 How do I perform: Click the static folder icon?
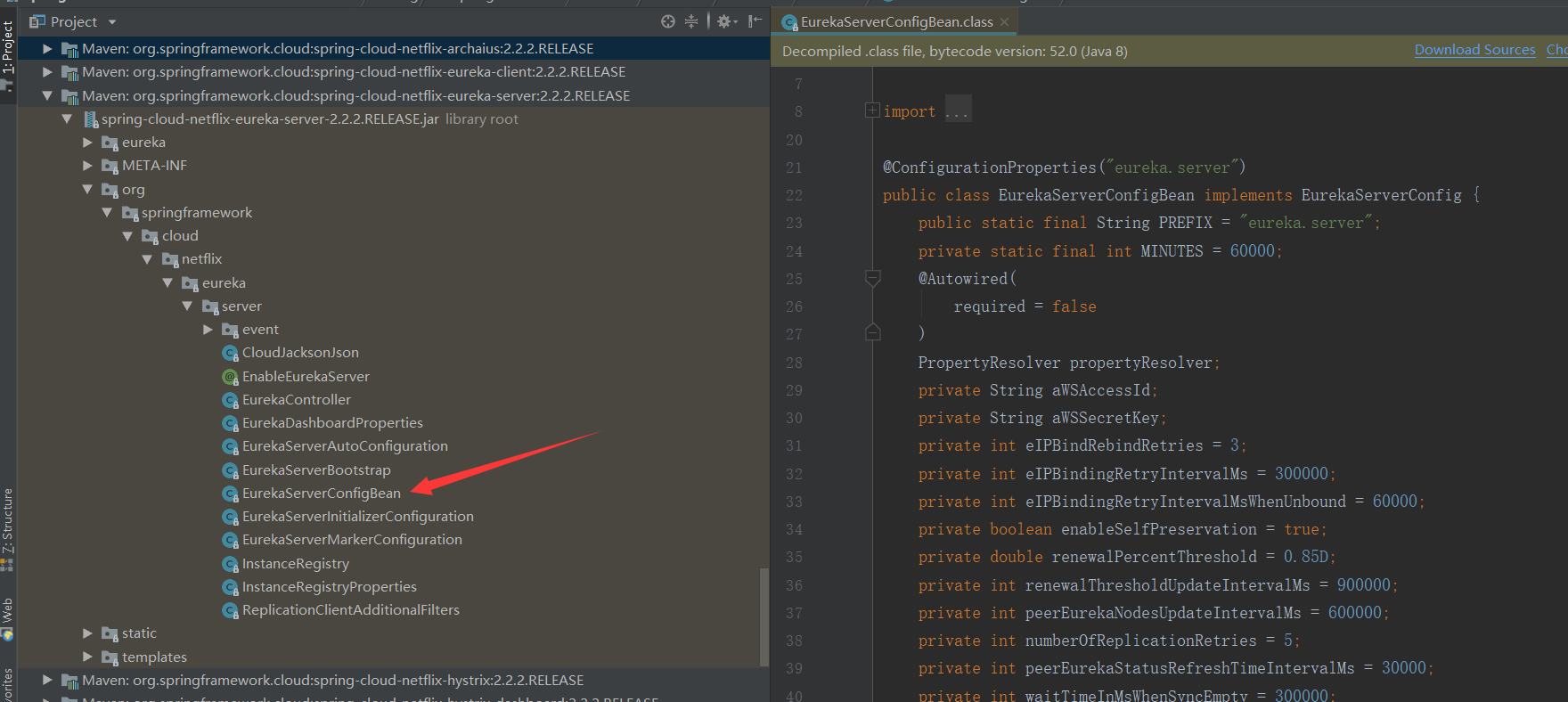pos(110,633)
